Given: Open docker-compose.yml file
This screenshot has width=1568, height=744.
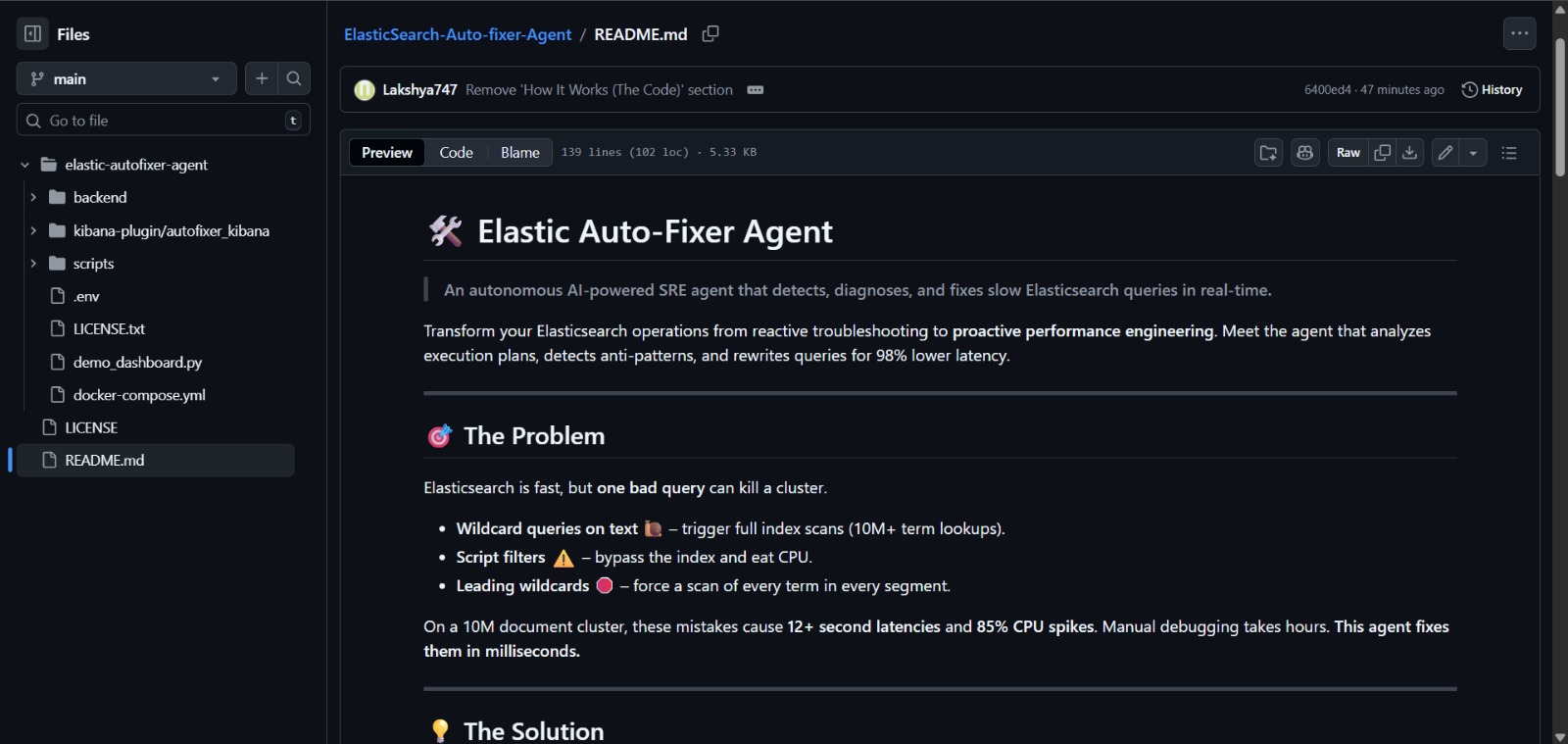Looking at the screenshot, I should click(x=139, y=395).
